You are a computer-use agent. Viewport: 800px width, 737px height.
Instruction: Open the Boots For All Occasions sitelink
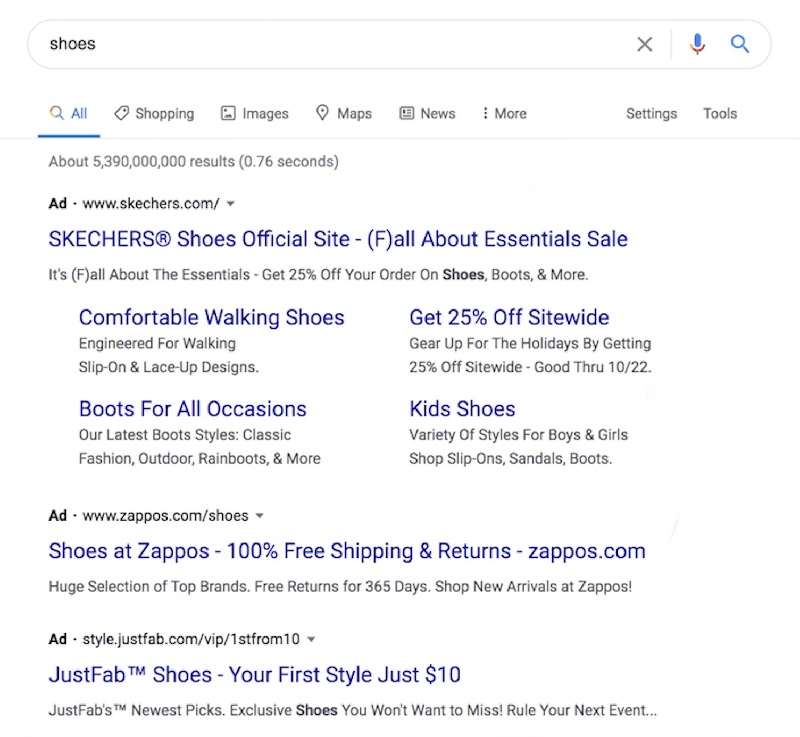[192, 409]
